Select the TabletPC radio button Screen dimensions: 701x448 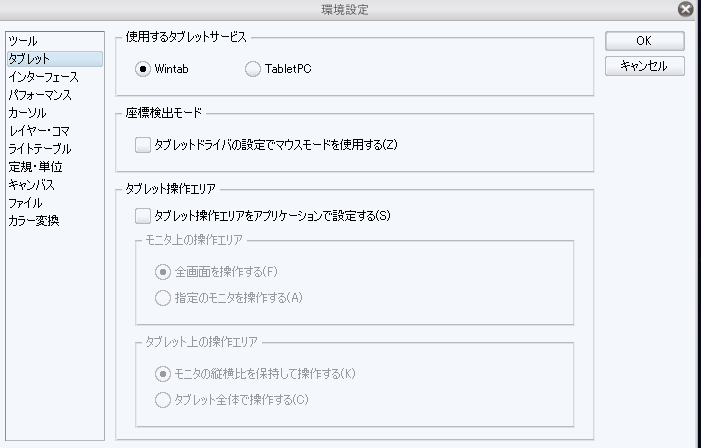tap(252, 69)
